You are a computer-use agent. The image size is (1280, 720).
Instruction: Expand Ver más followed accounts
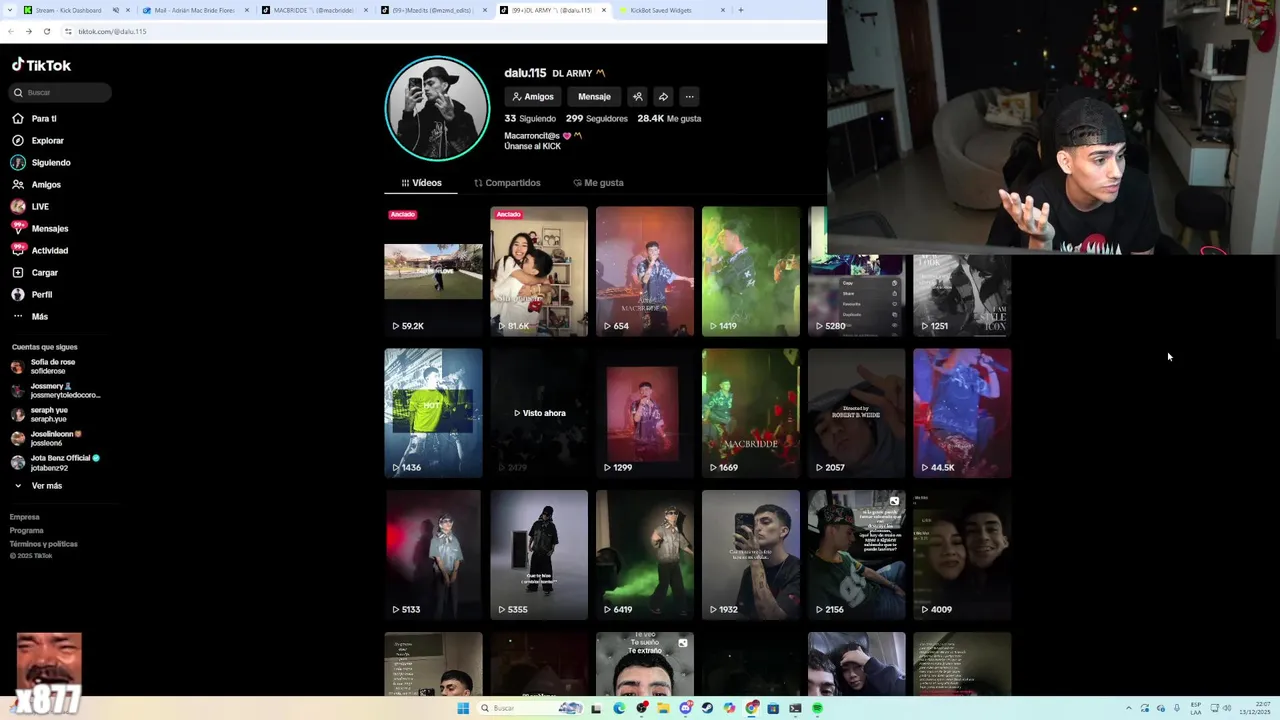click(x=38, y=486)
